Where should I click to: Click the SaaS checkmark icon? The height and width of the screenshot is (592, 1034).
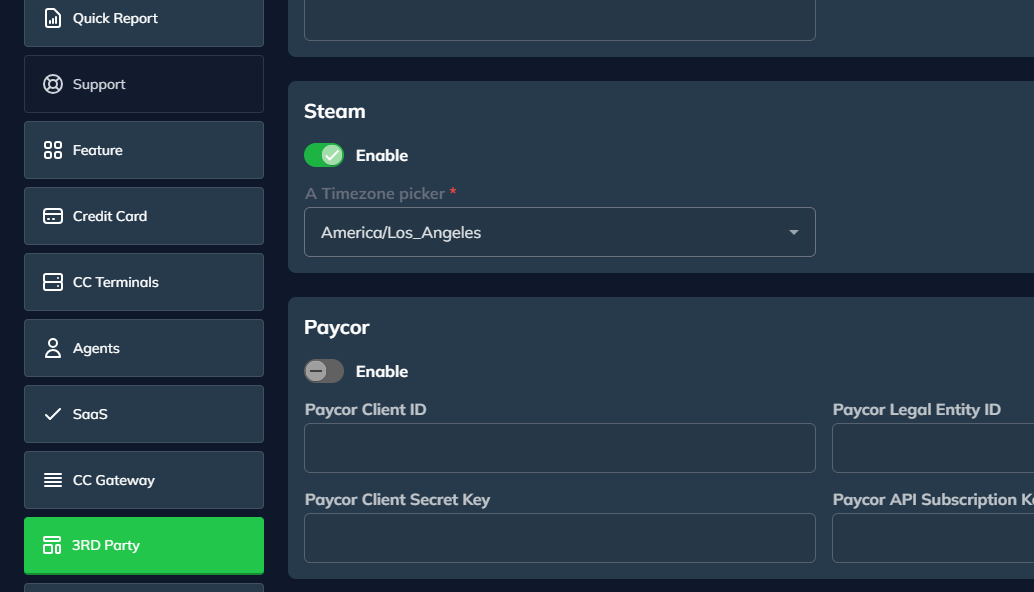[x=53, y=414]
